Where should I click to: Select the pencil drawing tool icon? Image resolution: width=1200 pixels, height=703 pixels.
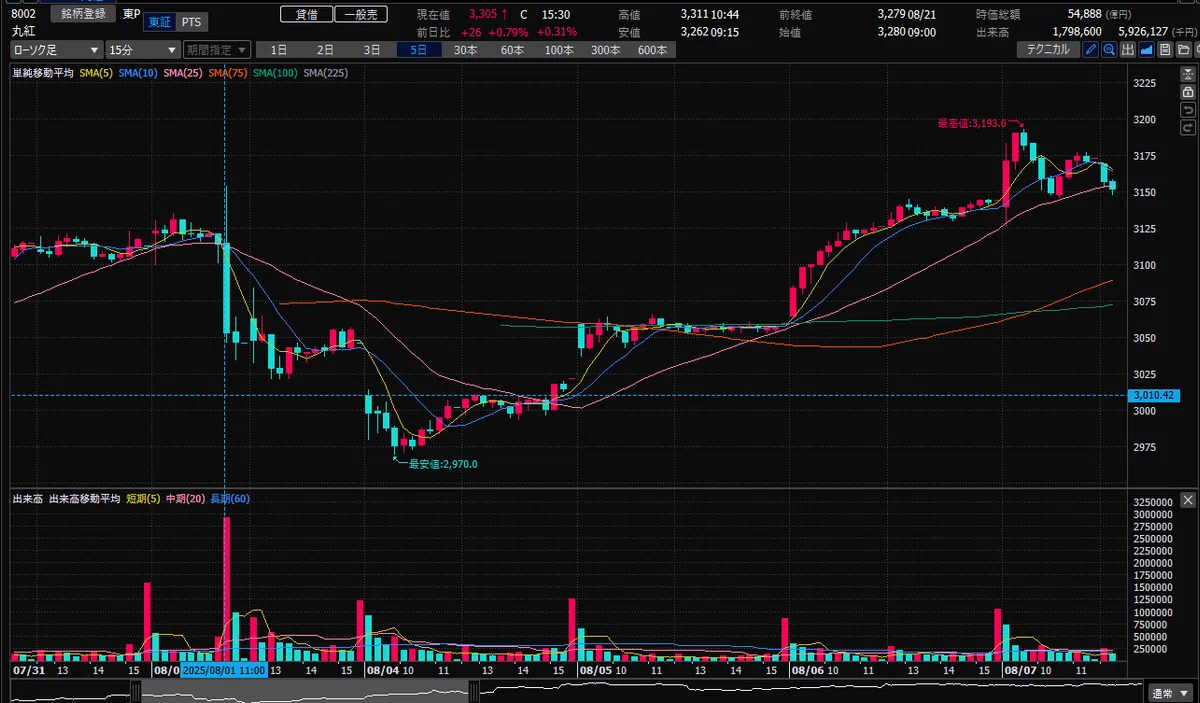click(1091, 50)
